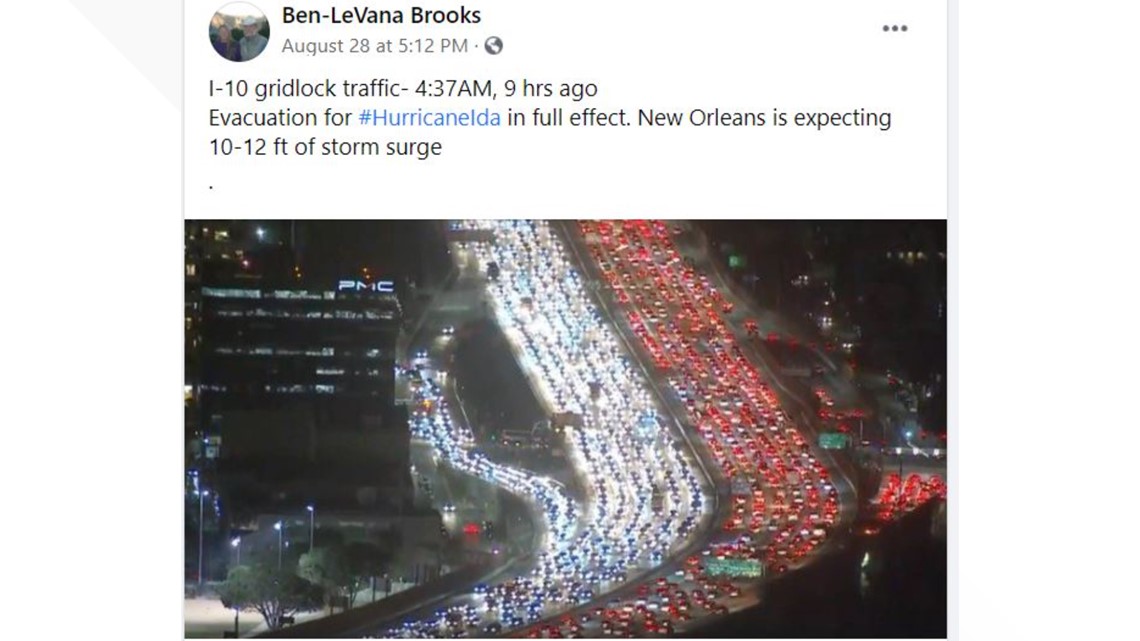
Task: Click the PNC sign in the photo
Action: [x=366, y=286]
